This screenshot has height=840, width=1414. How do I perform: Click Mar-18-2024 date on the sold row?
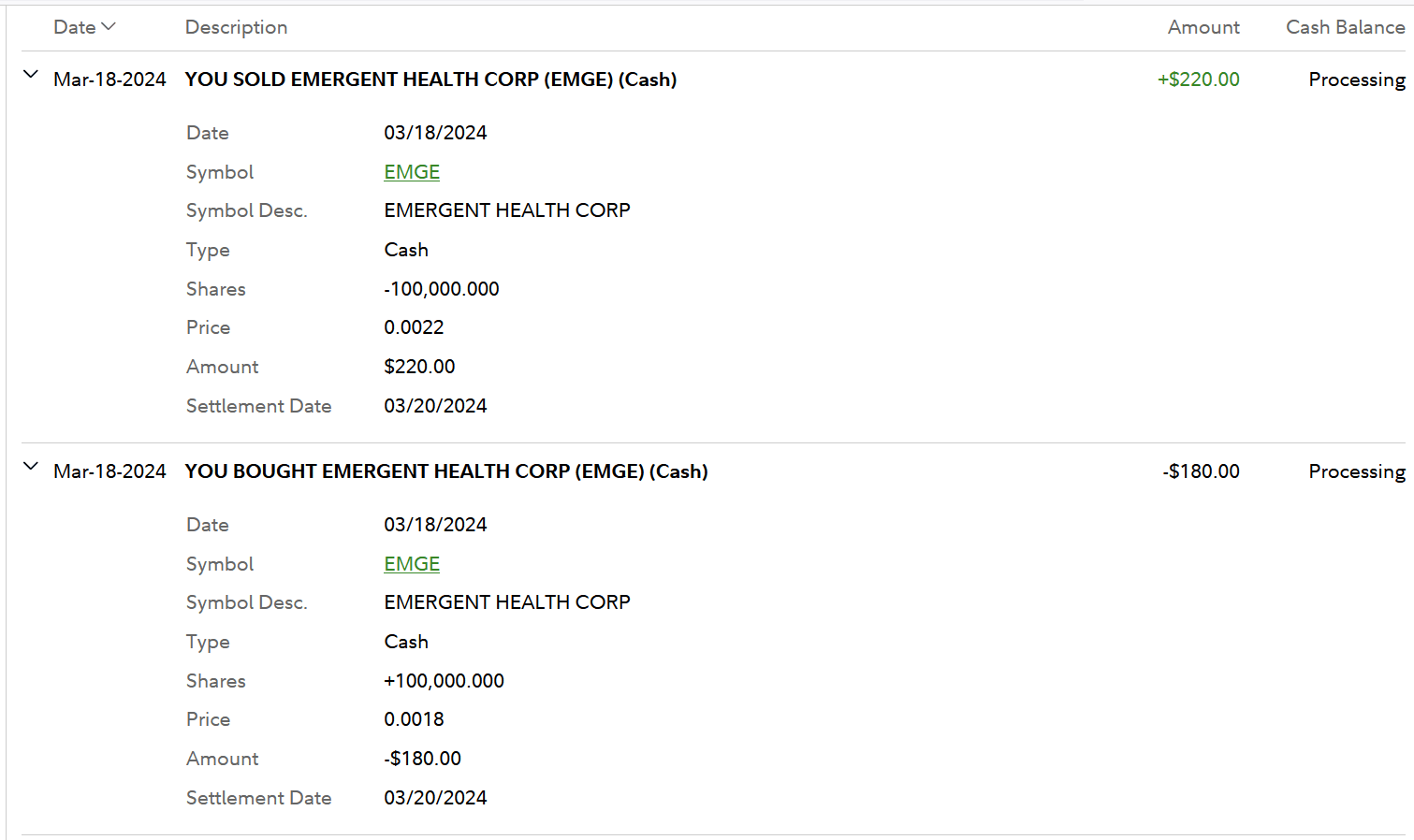[x=109, y=80]
